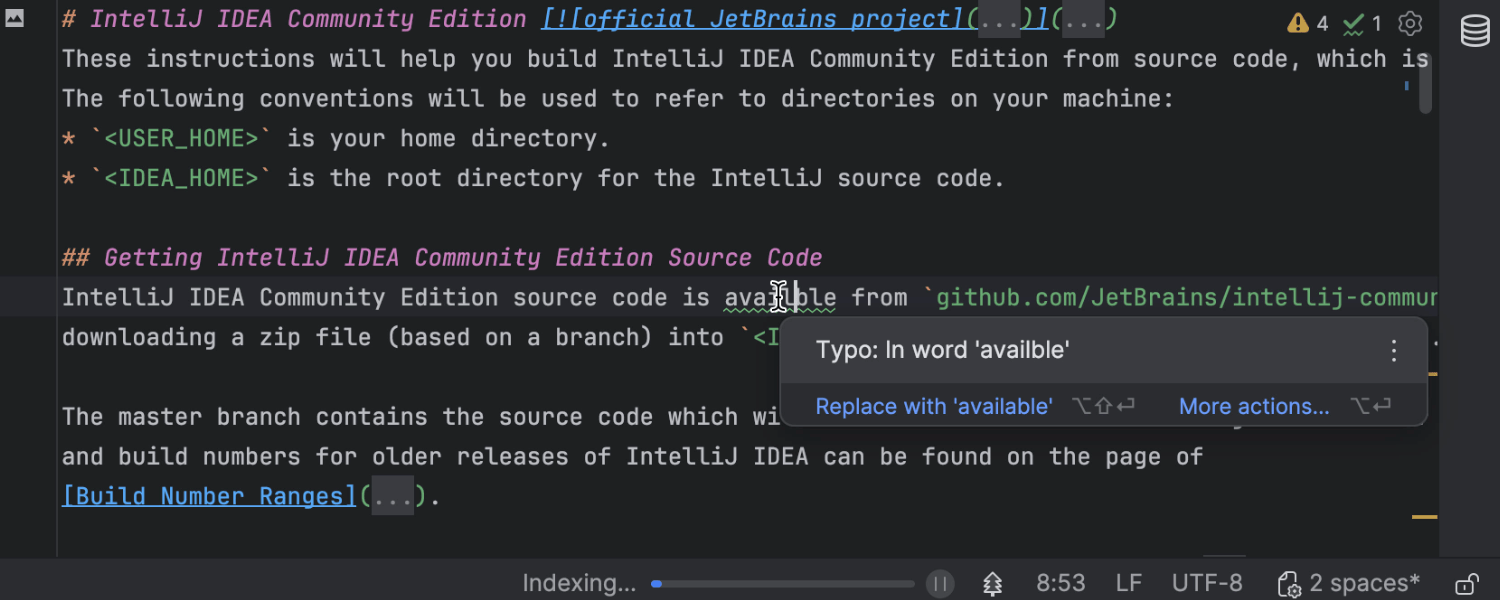
Task: Click the editor vertical scrollbar thumb
Action: click(1426, 84)
